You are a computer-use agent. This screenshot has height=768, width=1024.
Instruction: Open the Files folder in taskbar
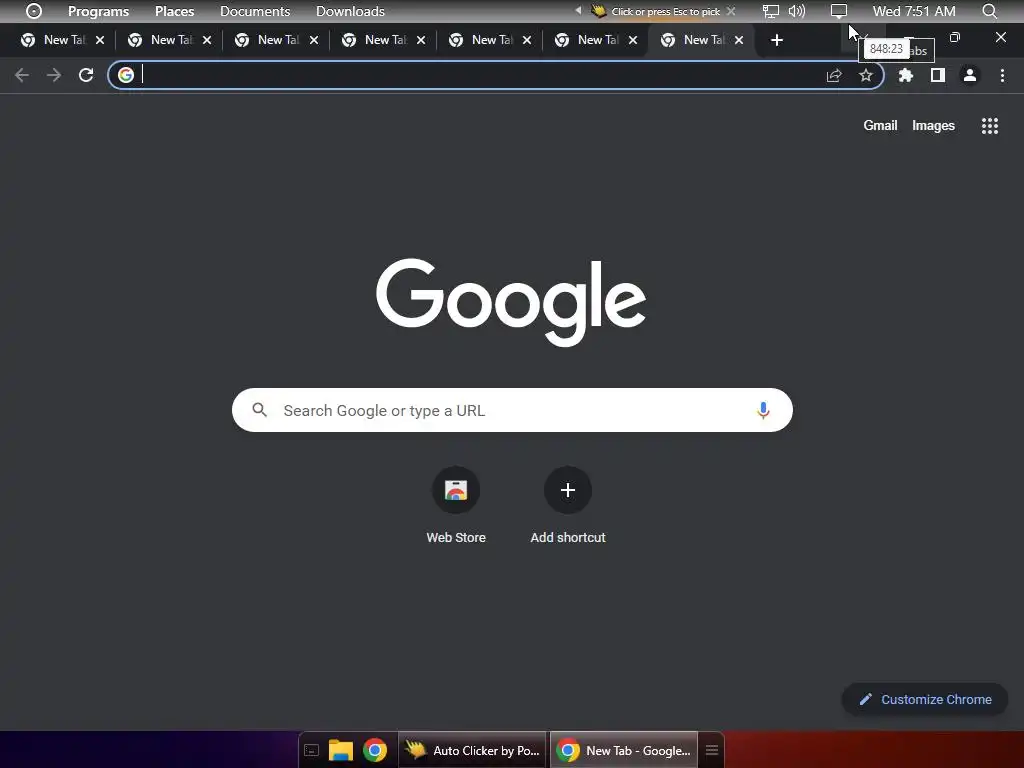340,750
